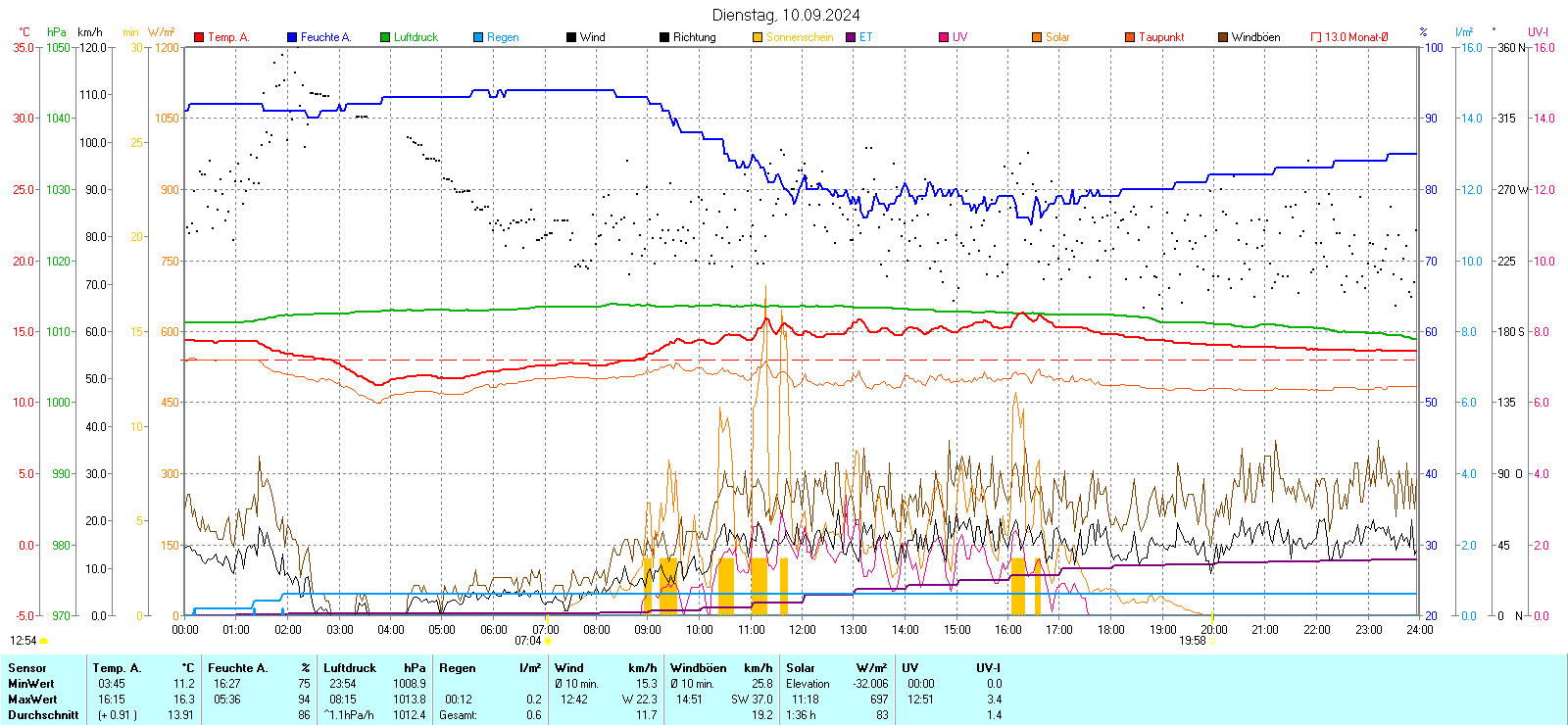The height and width of the screenshot is (725, 1568).
Task: Click the green Luftdruck legend square
Action: point(385,37)
